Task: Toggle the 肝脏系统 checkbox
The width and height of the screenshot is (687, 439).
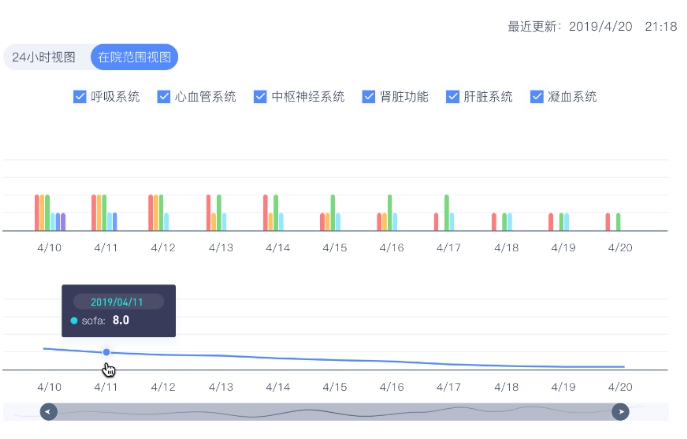Action: pos(452,97)
